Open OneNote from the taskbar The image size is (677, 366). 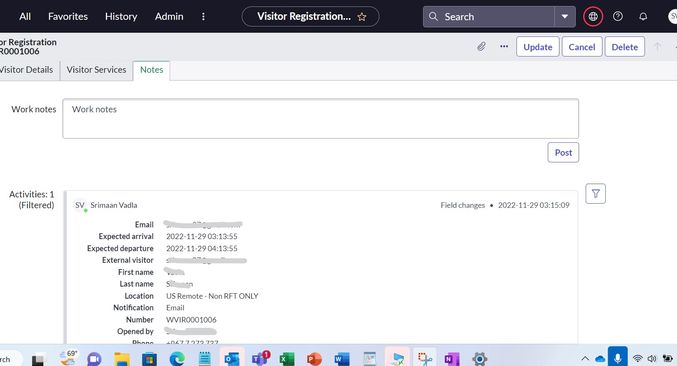click(x=452, y=359)
